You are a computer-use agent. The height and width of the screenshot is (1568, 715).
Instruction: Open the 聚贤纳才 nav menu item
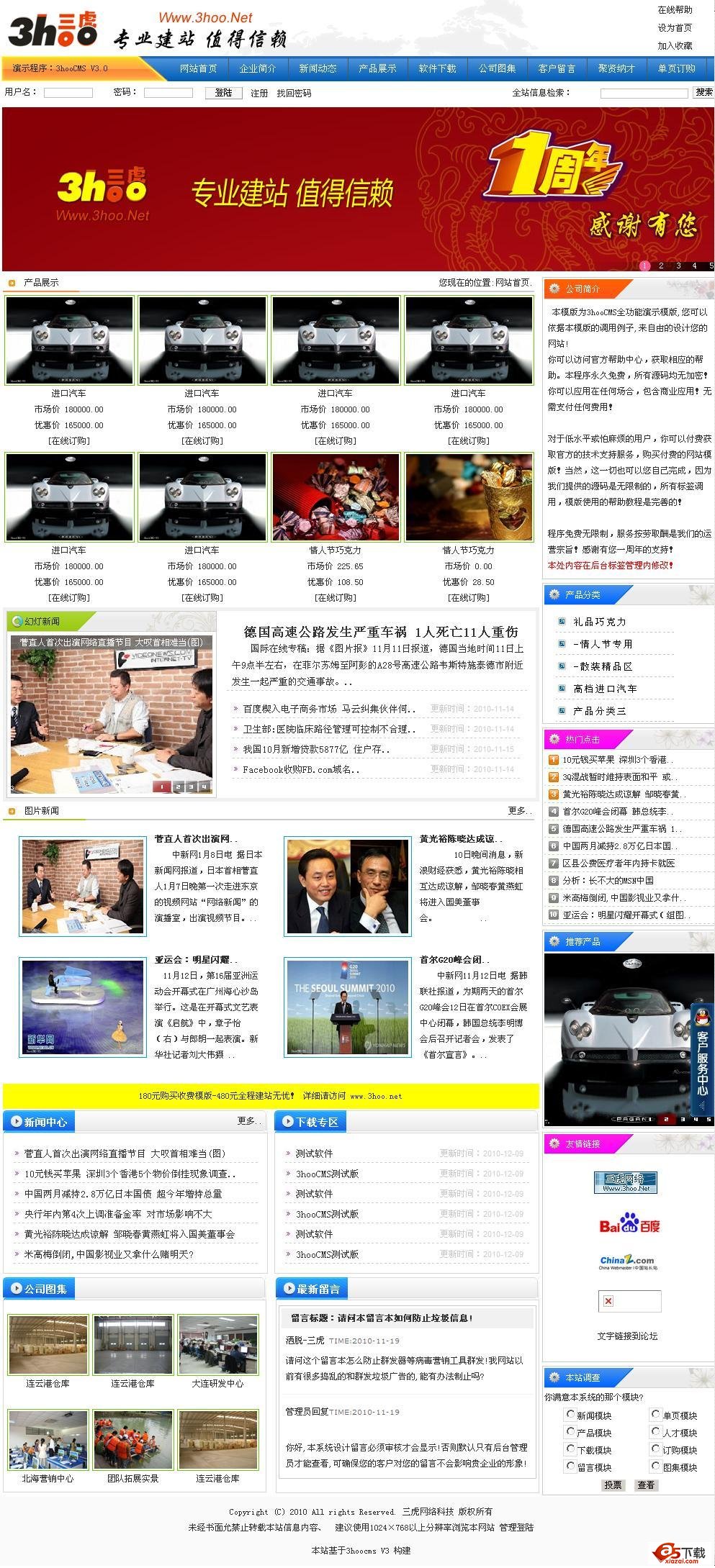[x=616, y=68]
